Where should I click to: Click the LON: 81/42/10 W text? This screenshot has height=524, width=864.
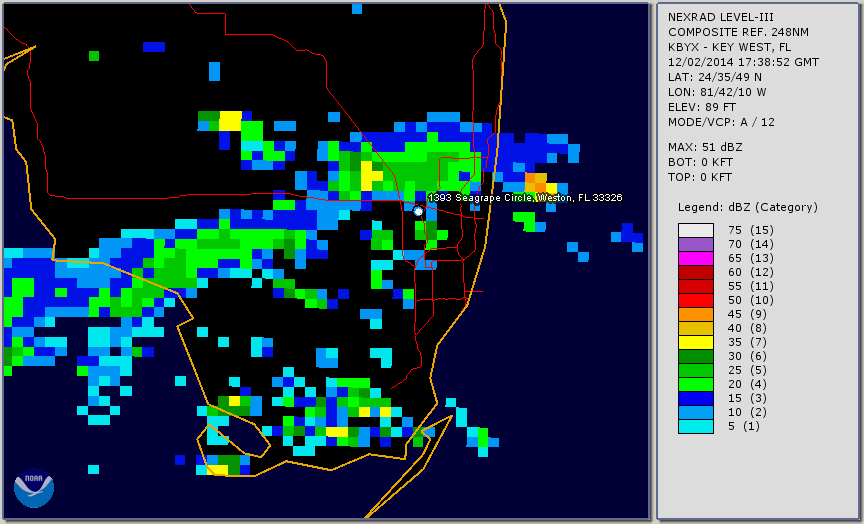point(717,92)
